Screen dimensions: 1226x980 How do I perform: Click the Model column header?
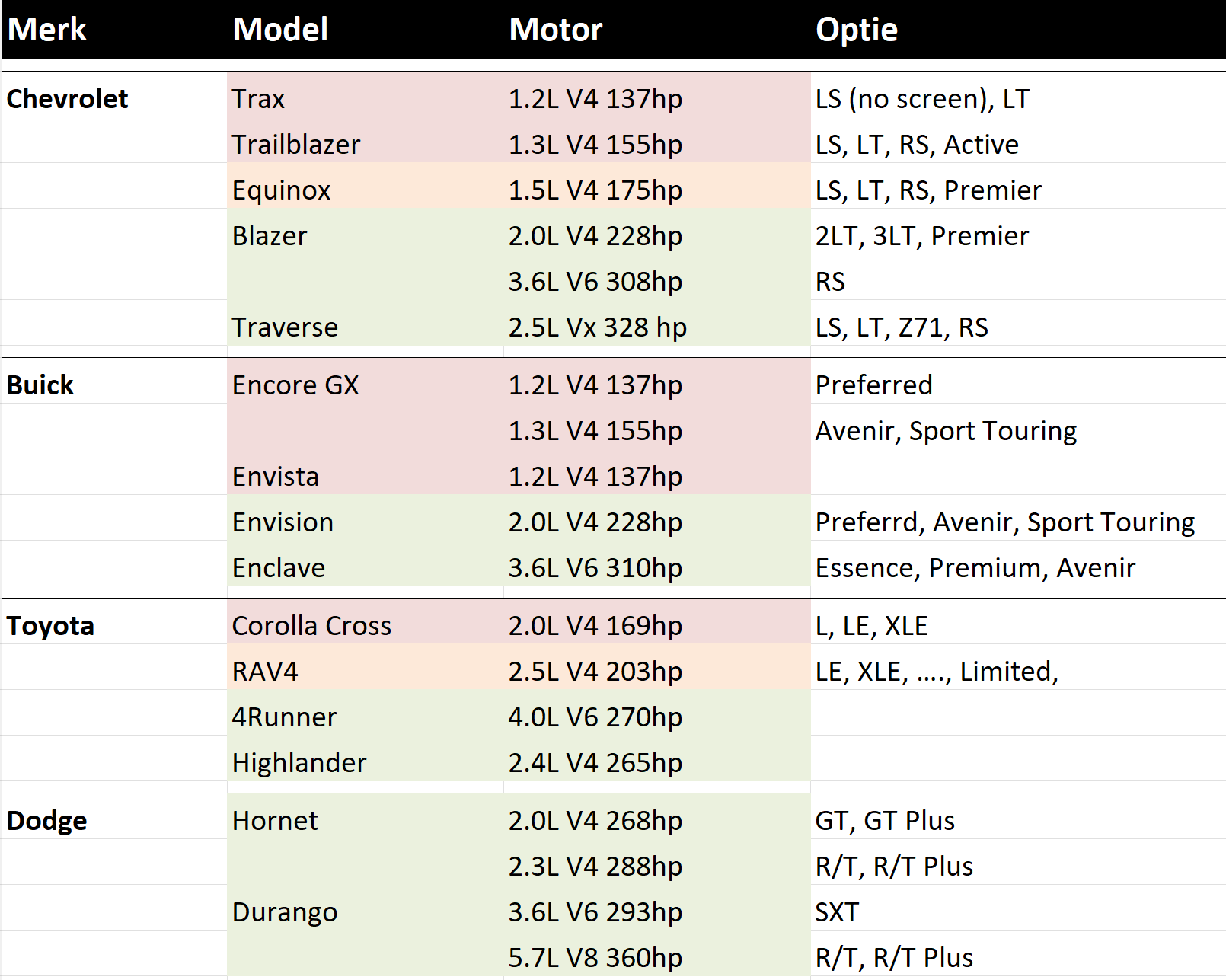(x=280, y=30)
